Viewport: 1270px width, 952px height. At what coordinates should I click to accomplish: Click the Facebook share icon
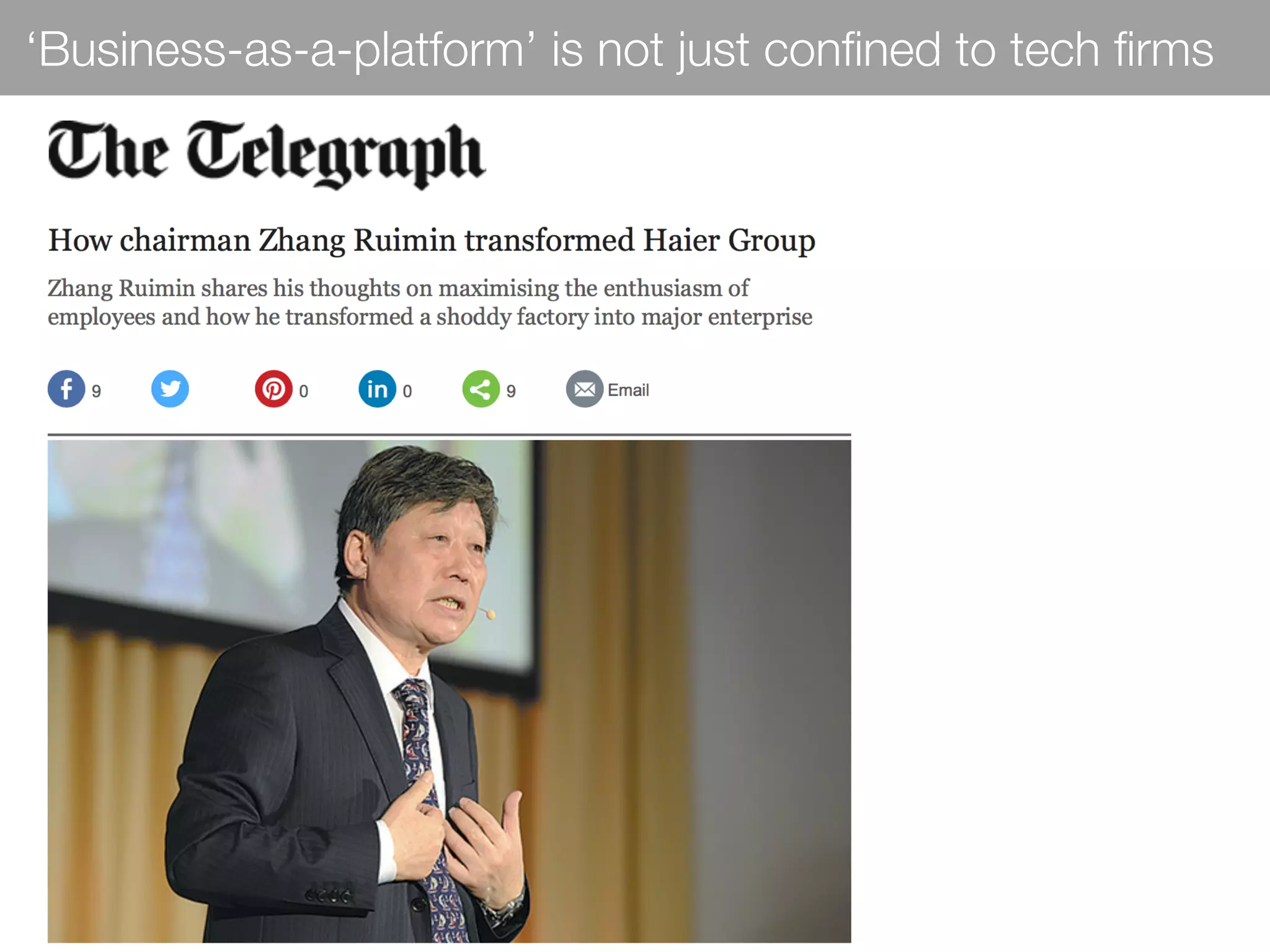tap(66, 389)
